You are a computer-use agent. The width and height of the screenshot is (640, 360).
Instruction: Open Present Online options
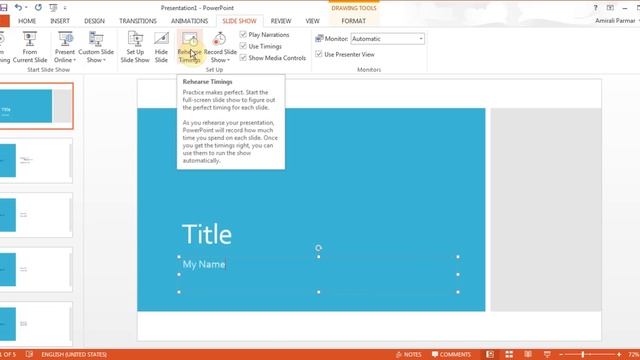point(64,47)
